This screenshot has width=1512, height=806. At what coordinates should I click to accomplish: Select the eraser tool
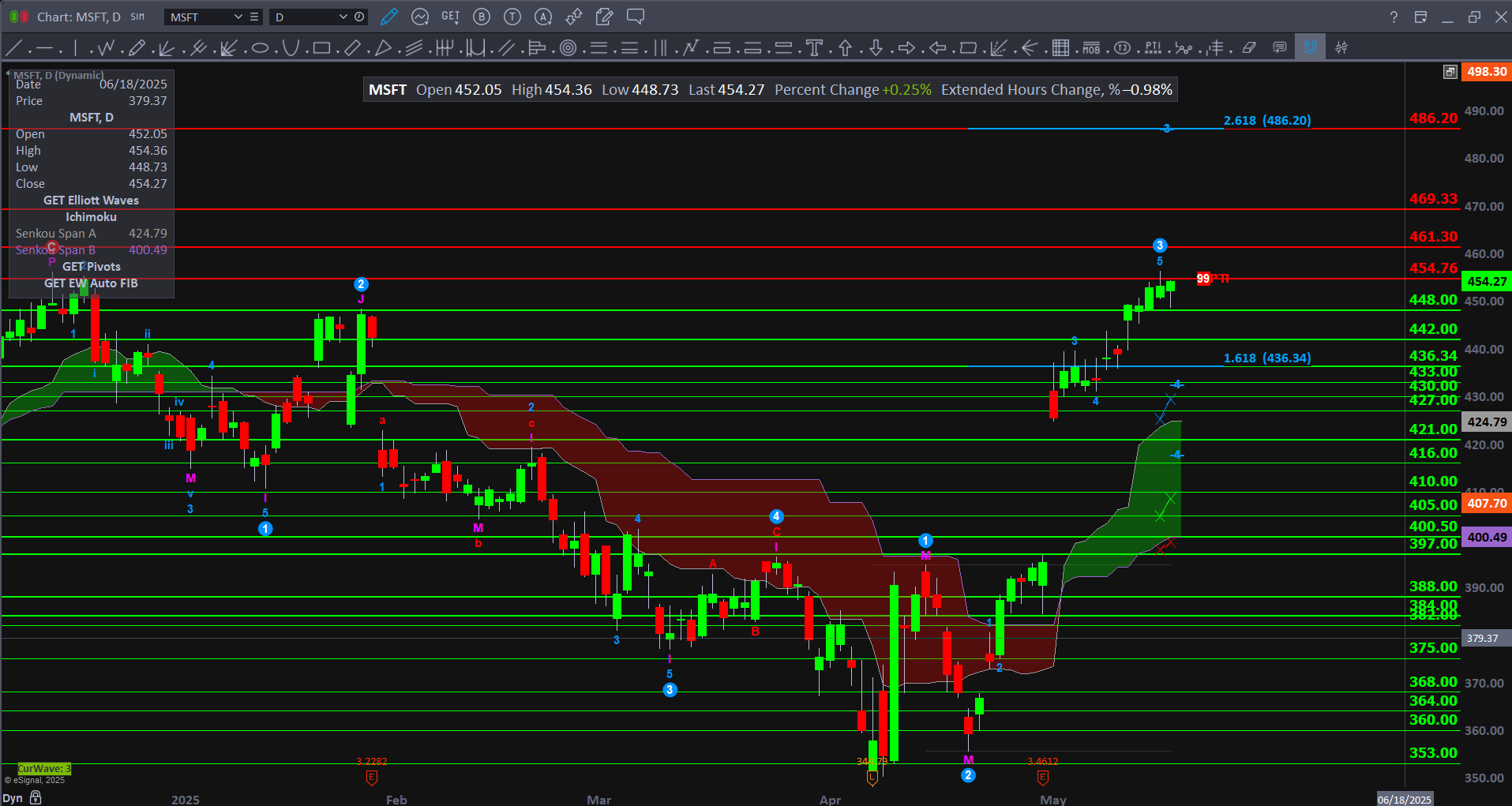(1249, 48)
